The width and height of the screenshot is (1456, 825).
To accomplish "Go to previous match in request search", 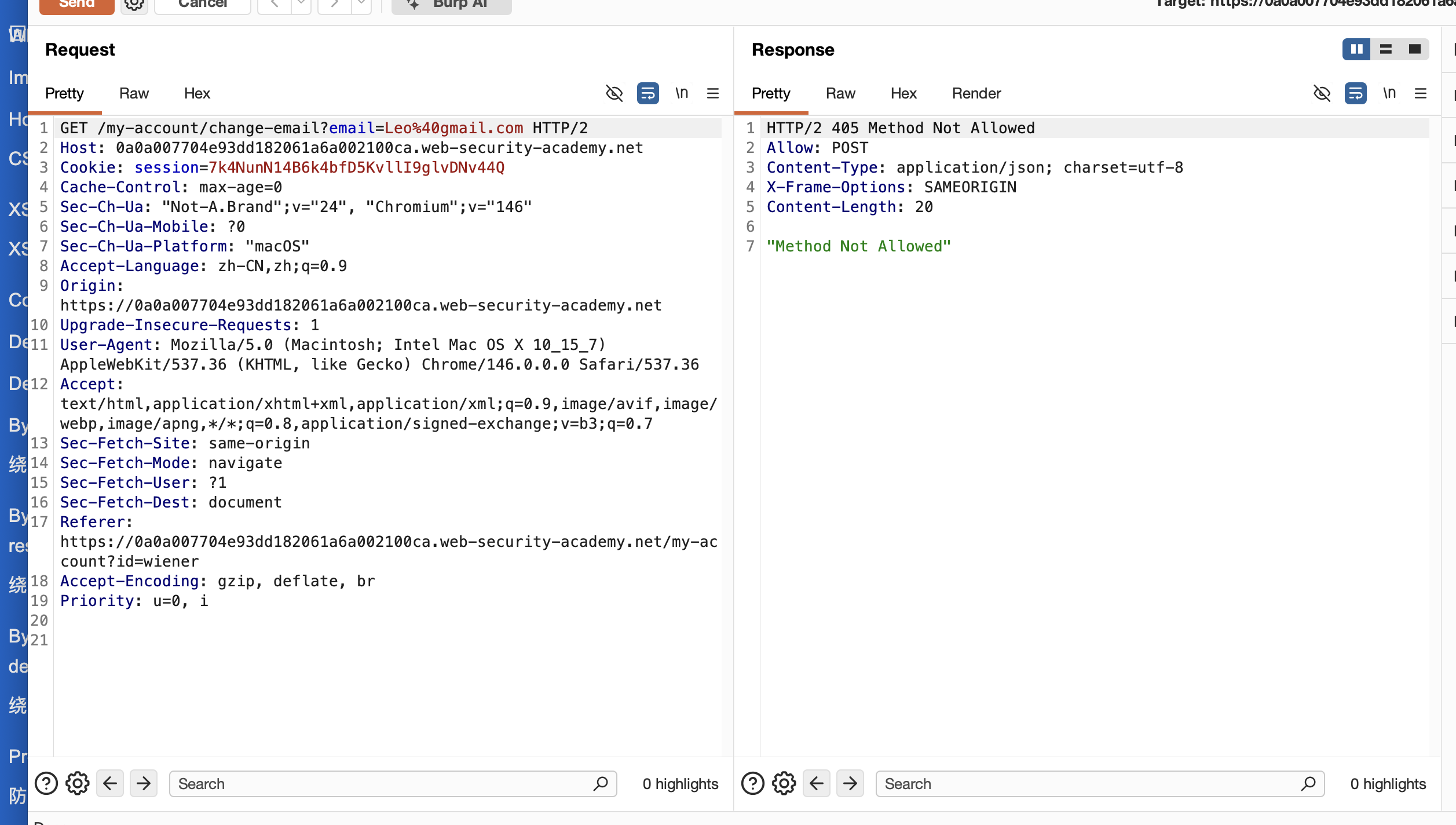I will click(110, 784).
